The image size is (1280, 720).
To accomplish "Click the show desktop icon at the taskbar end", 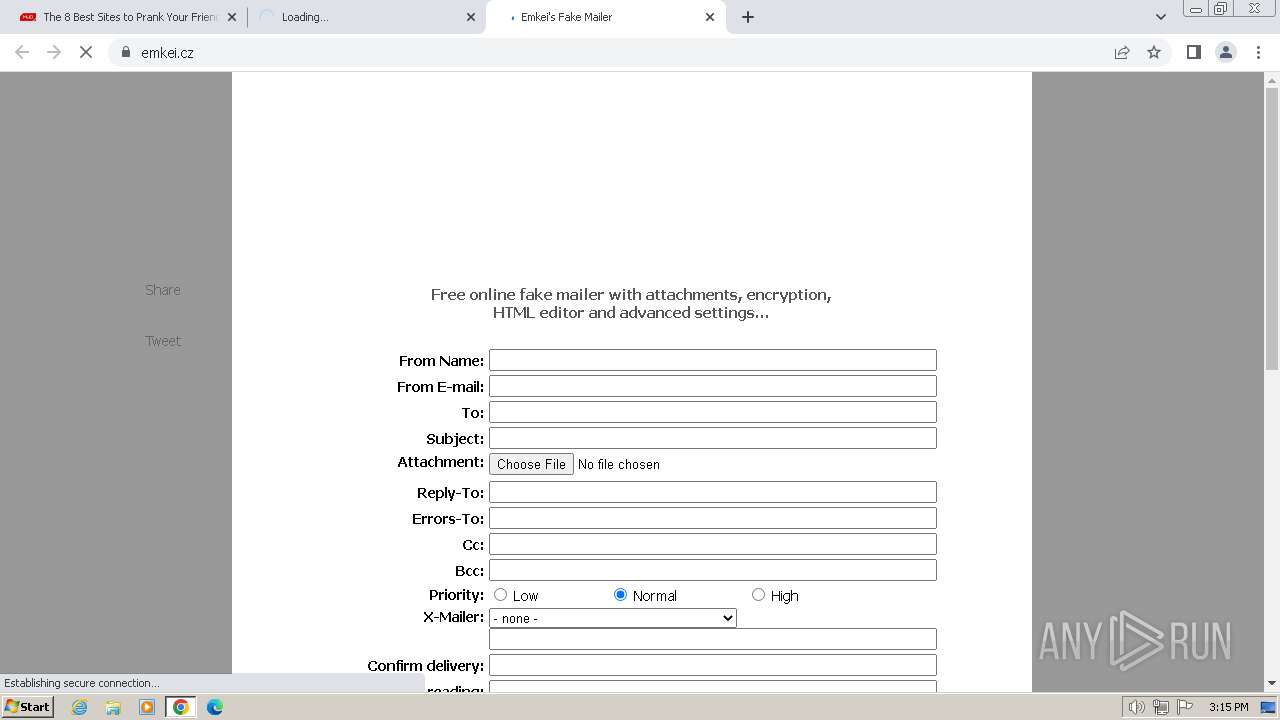I will click(x=1269, y=707).
